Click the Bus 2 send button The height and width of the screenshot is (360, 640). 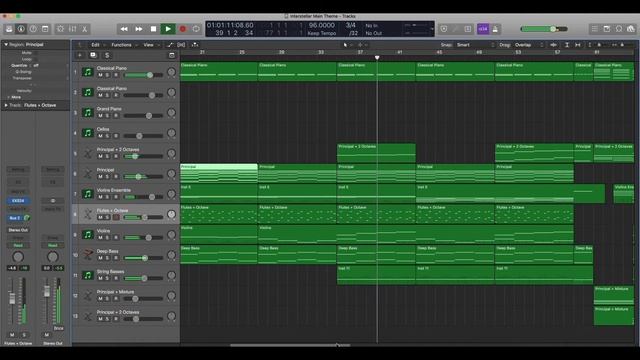[15, 218]
